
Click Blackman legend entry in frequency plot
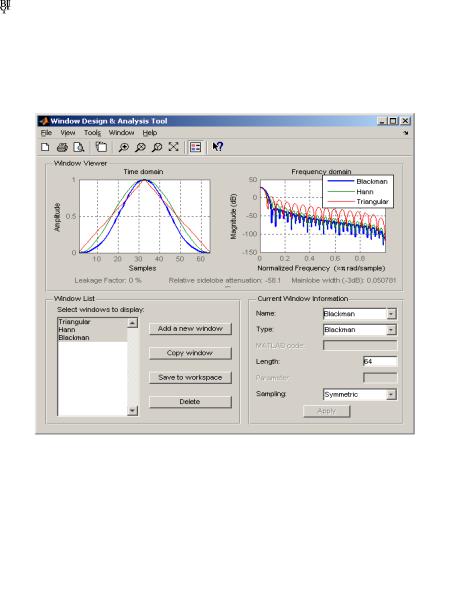(x=372, y=182)
